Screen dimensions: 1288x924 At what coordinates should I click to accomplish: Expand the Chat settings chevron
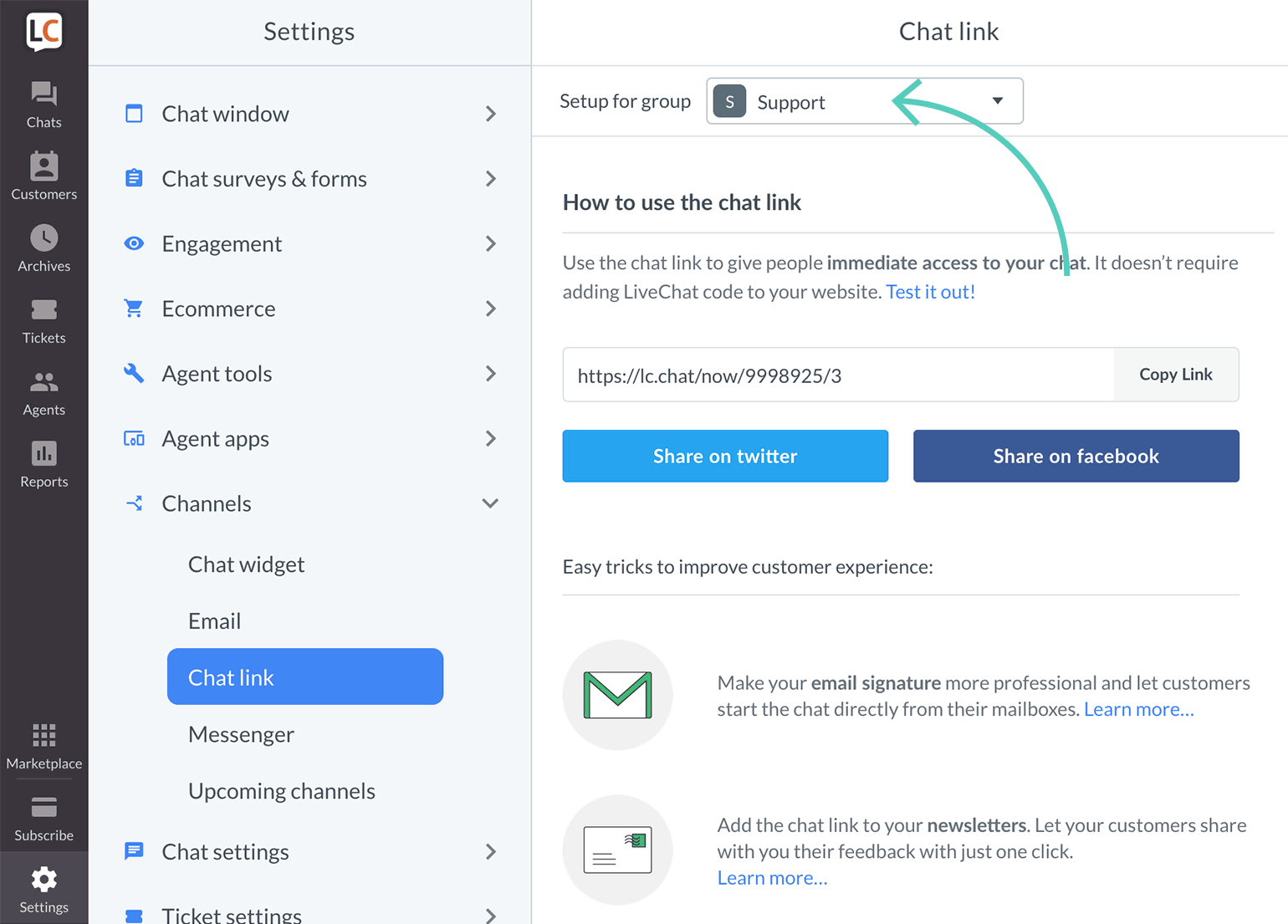point(491,851)
